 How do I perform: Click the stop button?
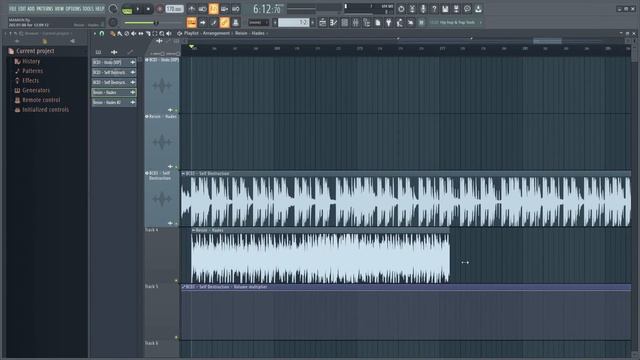pyautogui.click(x=148, y=9)
